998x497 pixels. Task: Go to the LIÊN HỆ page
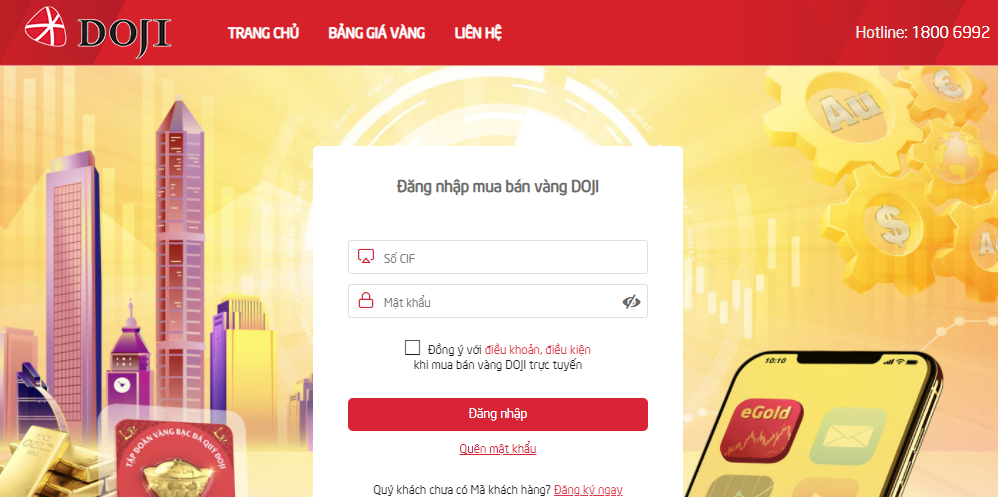pos(478,32)
